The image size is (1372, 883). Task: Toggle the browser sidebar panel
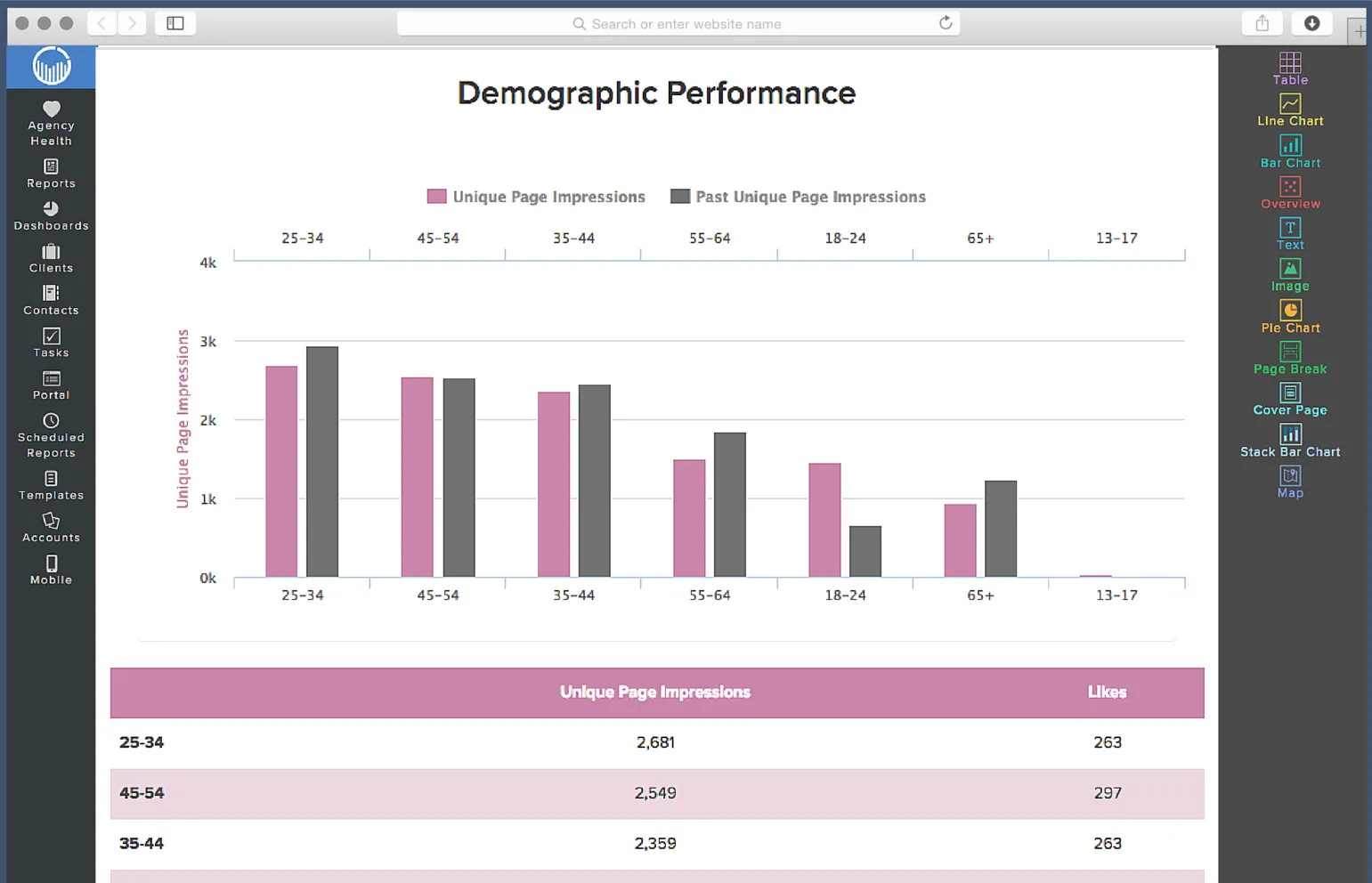coord(175,23)
